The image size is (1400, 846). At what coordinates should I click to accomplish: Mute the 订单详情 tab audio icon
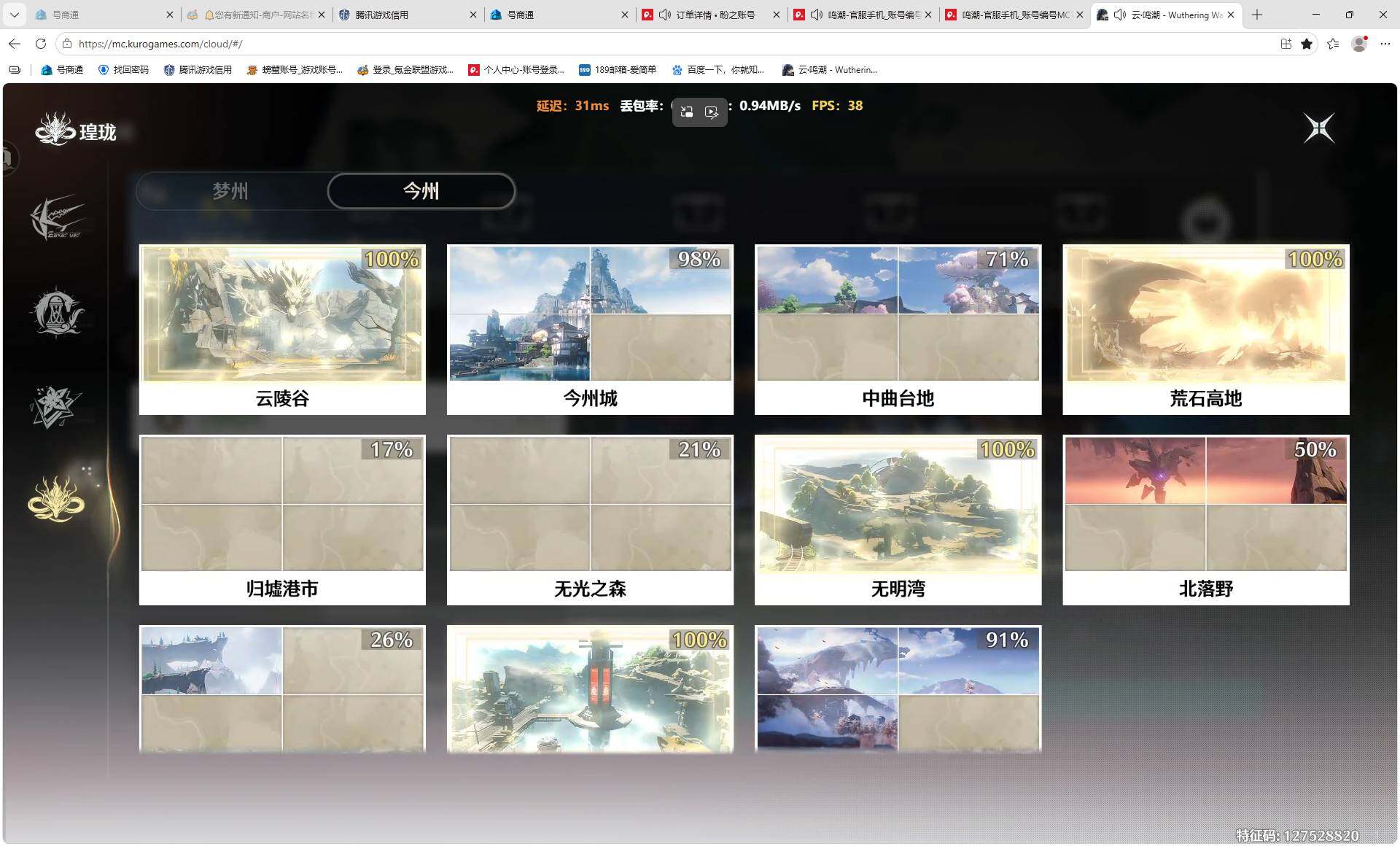(664, 15)
